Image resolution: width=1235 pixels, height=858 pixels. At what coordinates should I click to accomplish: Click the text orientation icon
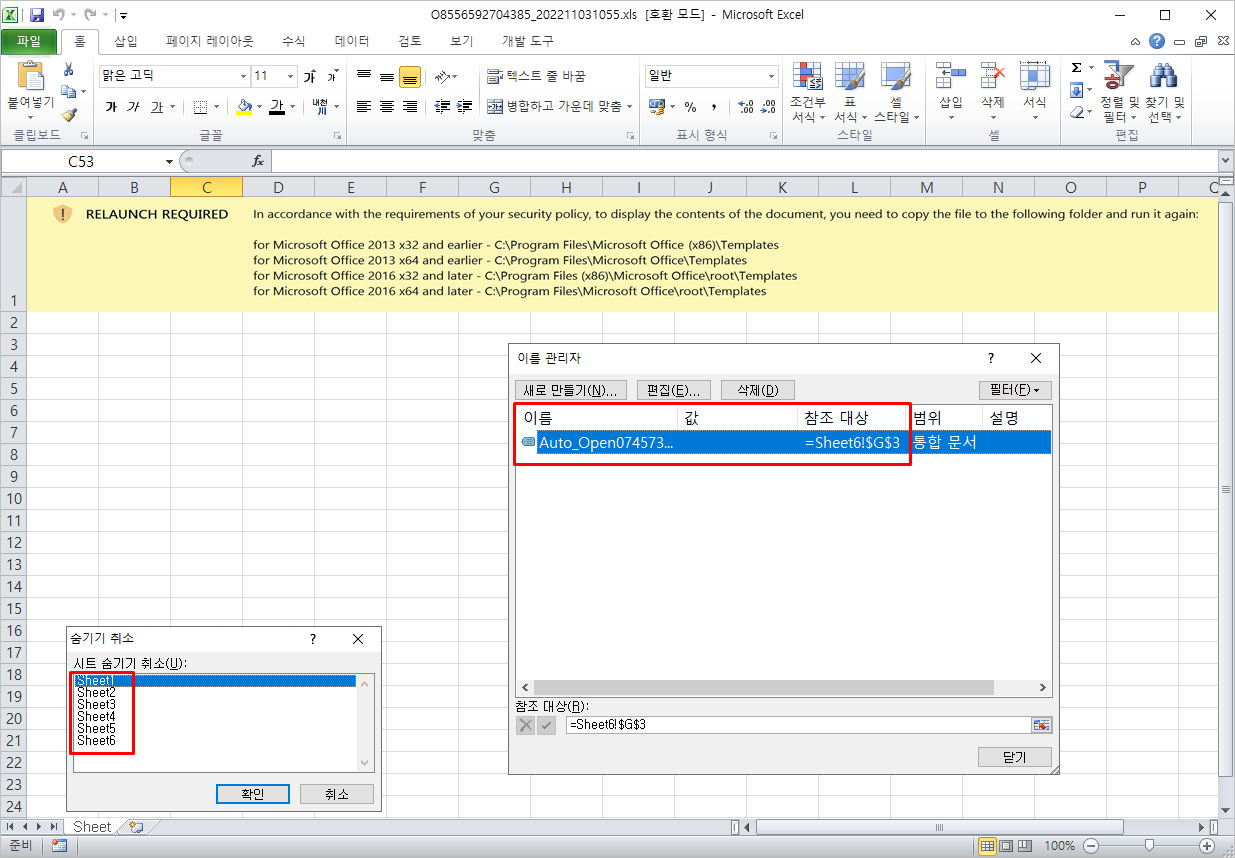click(442, 77)
